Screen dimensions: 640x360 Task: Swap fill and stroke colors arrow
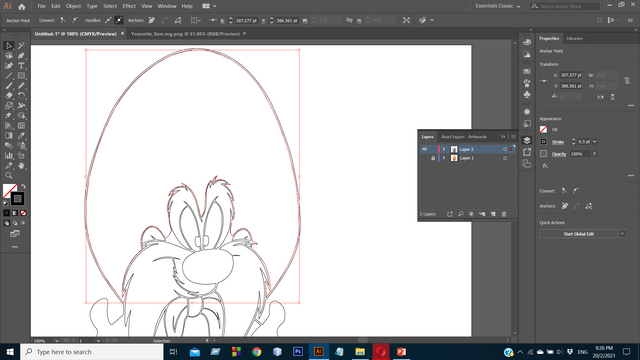[23, 187]
